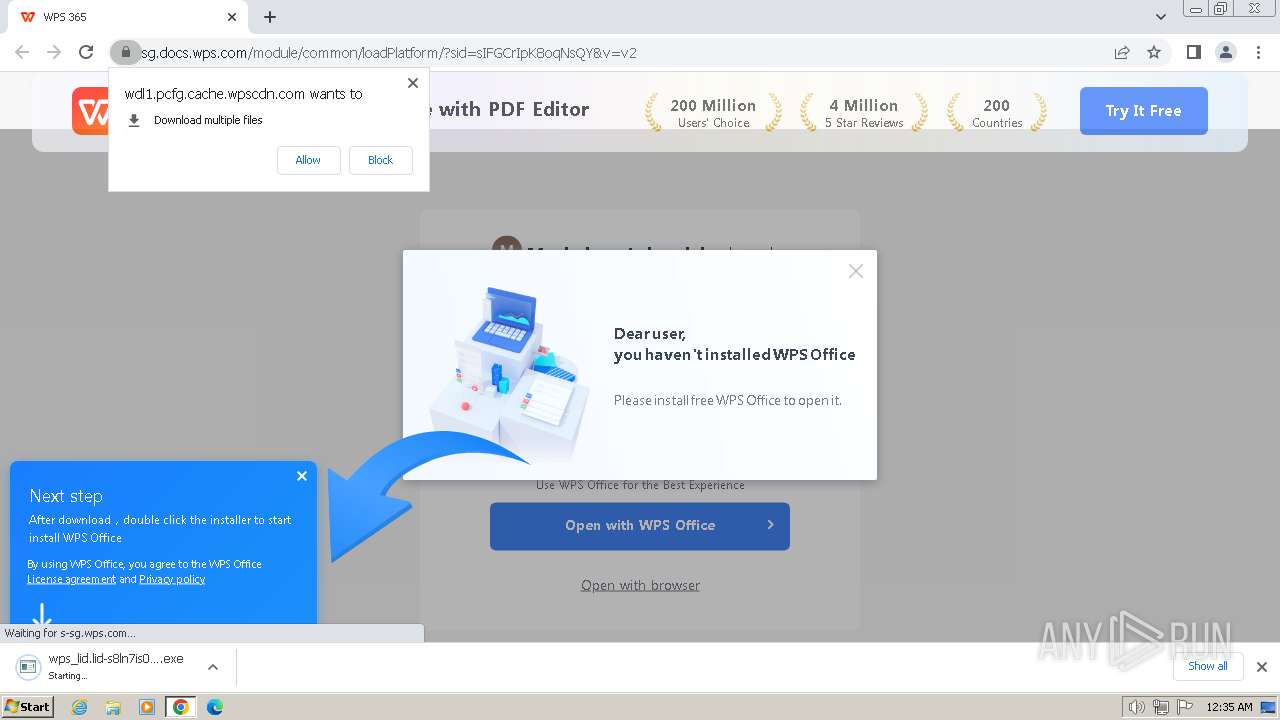Open File Explorer from taskbar
This screenshot has width=1280, height=720.
point(113,707)
